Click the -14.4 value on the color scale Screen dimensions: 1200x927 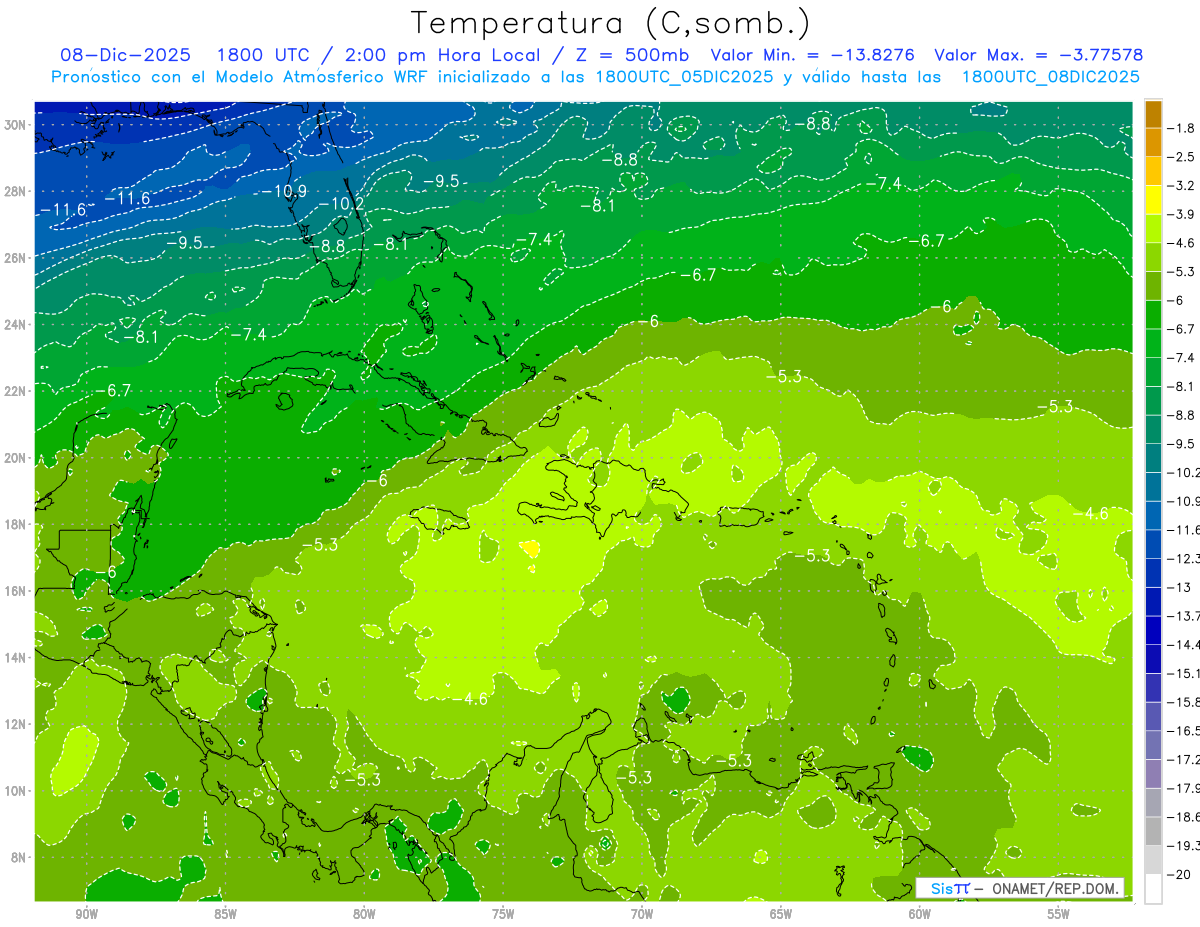[1183, 645]
